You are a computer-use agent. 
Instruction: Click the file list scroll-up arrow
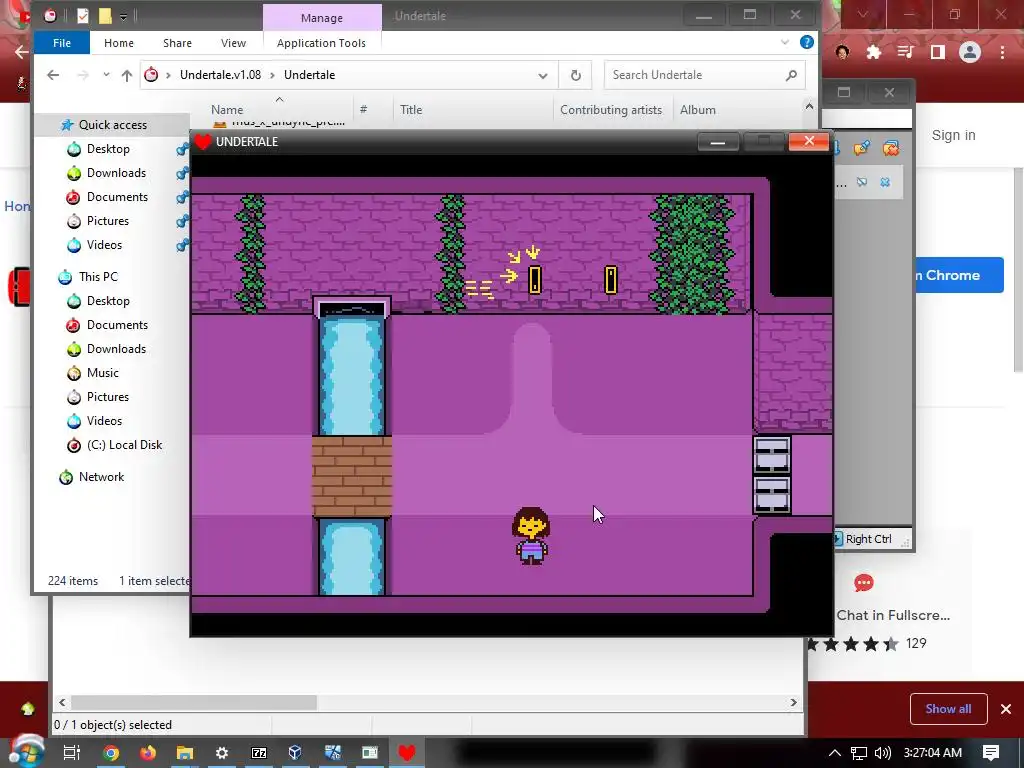[809, 106]
